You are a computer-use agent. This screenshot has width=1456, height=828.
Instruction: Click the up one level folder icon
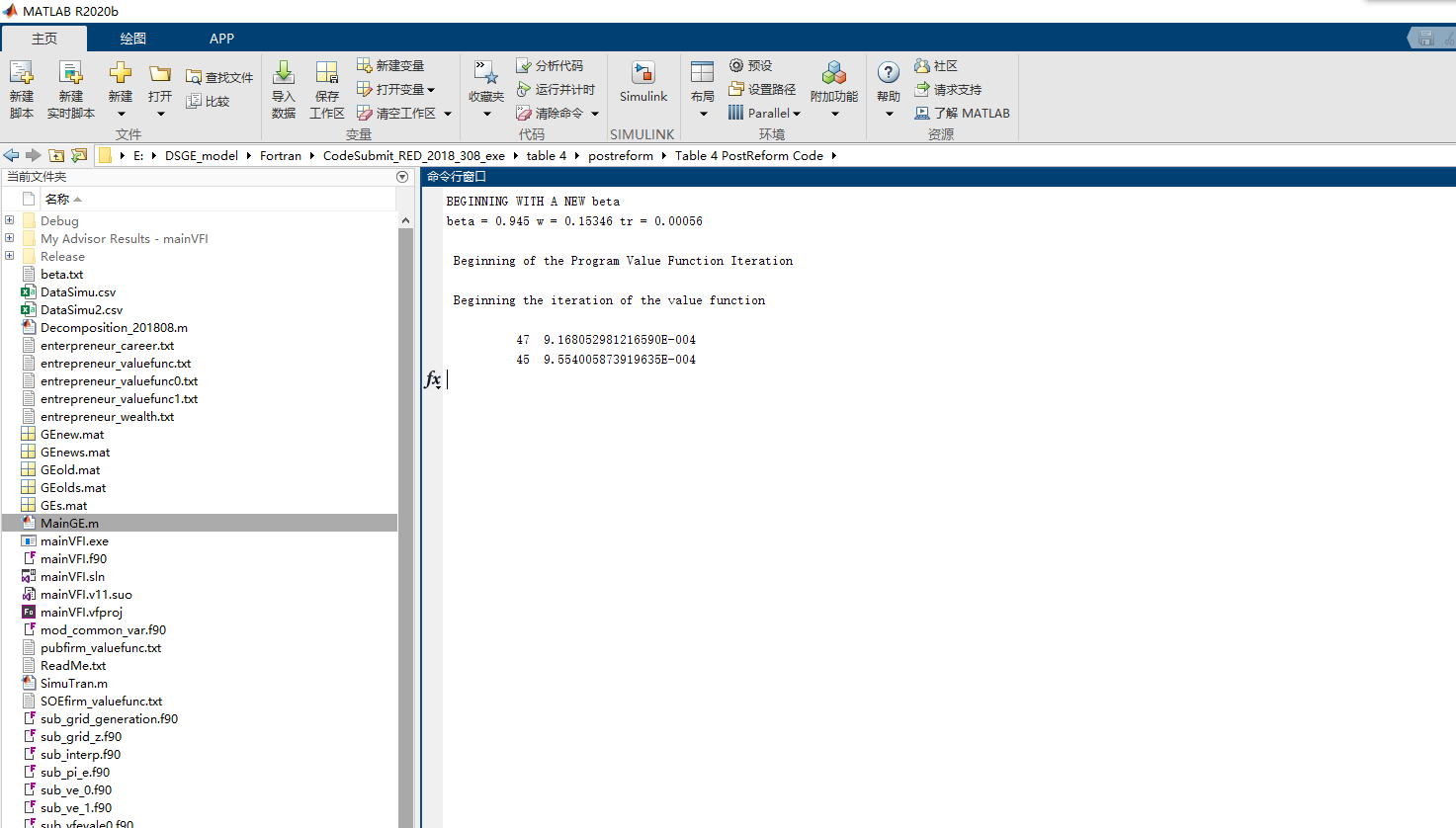[56, 155]
